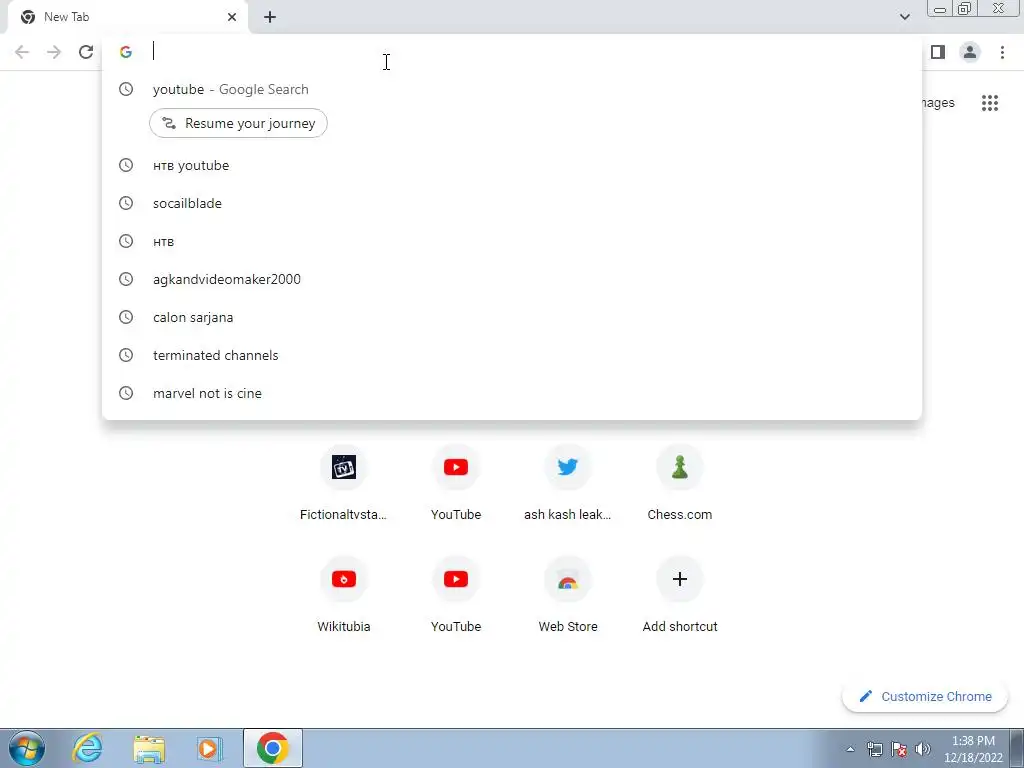
Task: Open the Wikitubia shortcut
Action: (344, 597)
